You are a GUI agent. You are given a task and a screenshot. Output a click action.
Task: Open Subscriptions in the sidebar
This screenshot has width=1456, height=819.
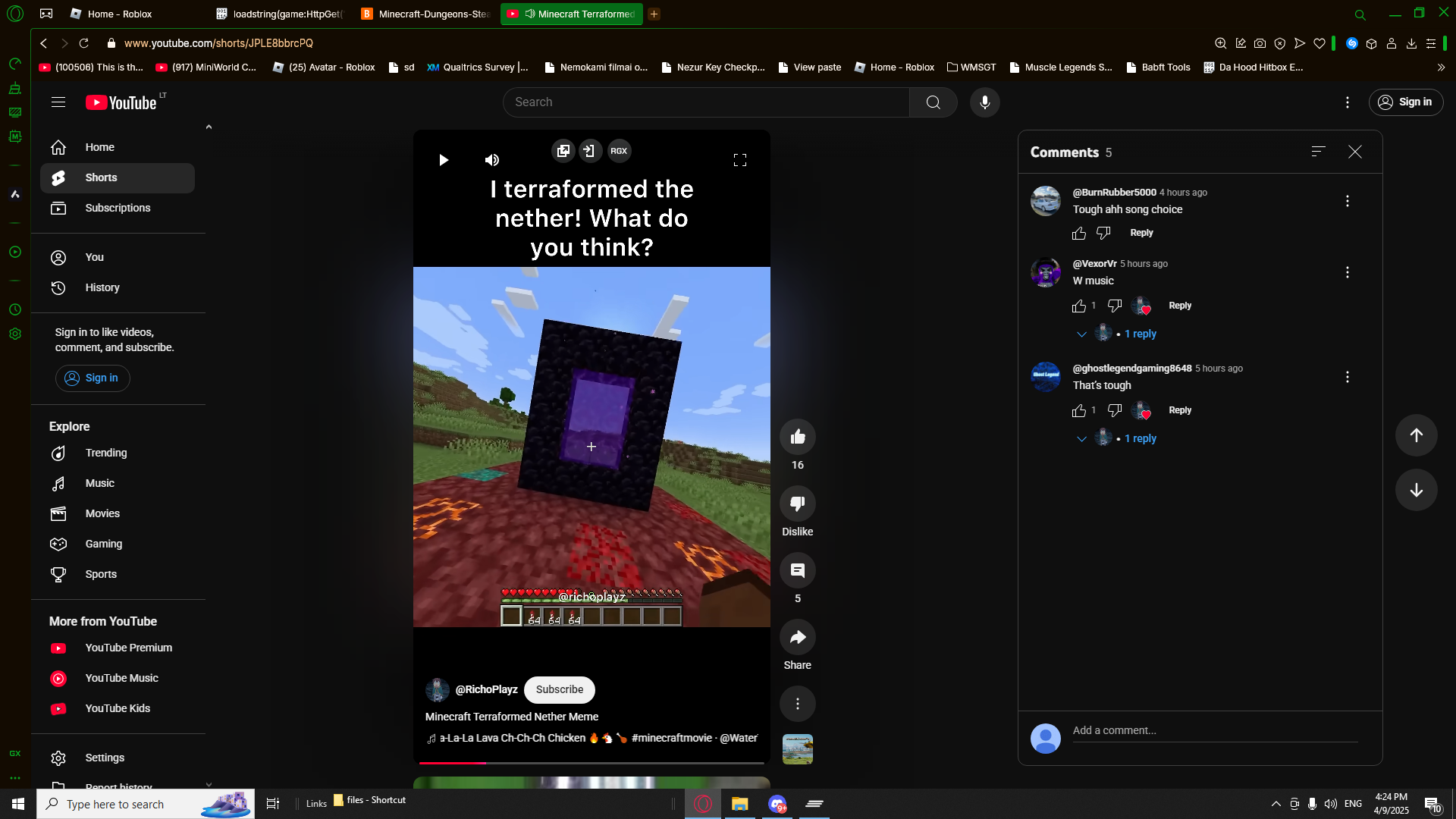[x=118, y=209]
